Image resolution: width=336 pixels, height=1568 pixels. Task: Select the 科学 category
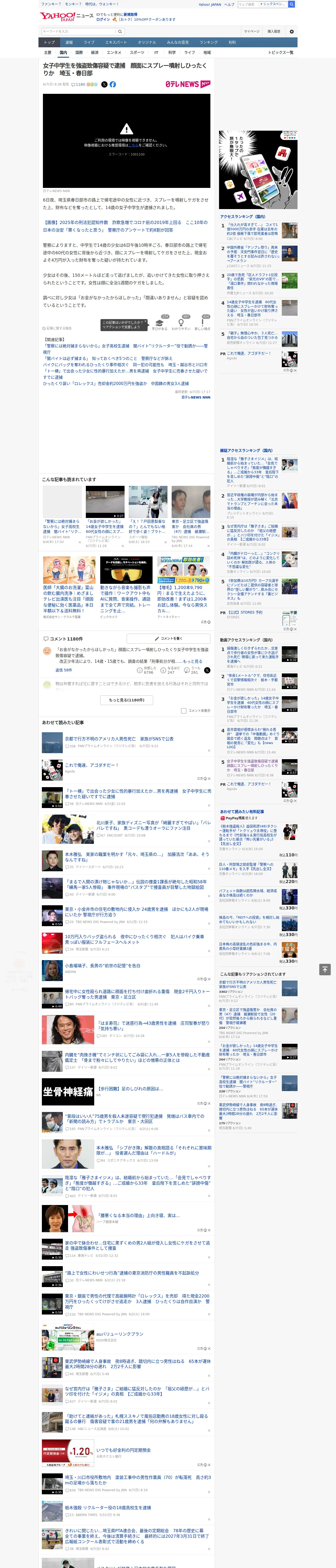pos(172,52)
